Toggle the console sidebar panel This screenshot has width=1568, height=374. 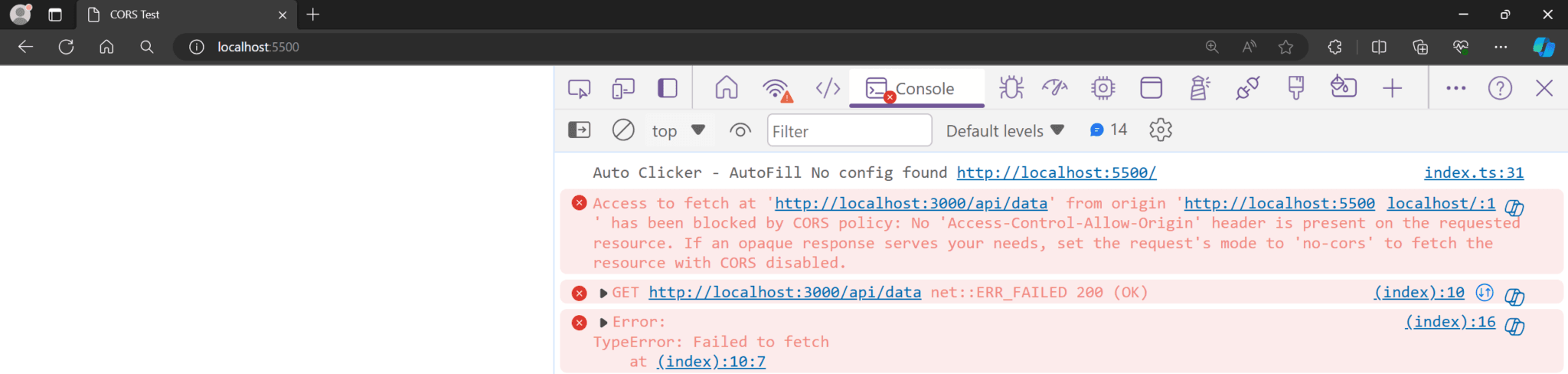click(580, 130)
